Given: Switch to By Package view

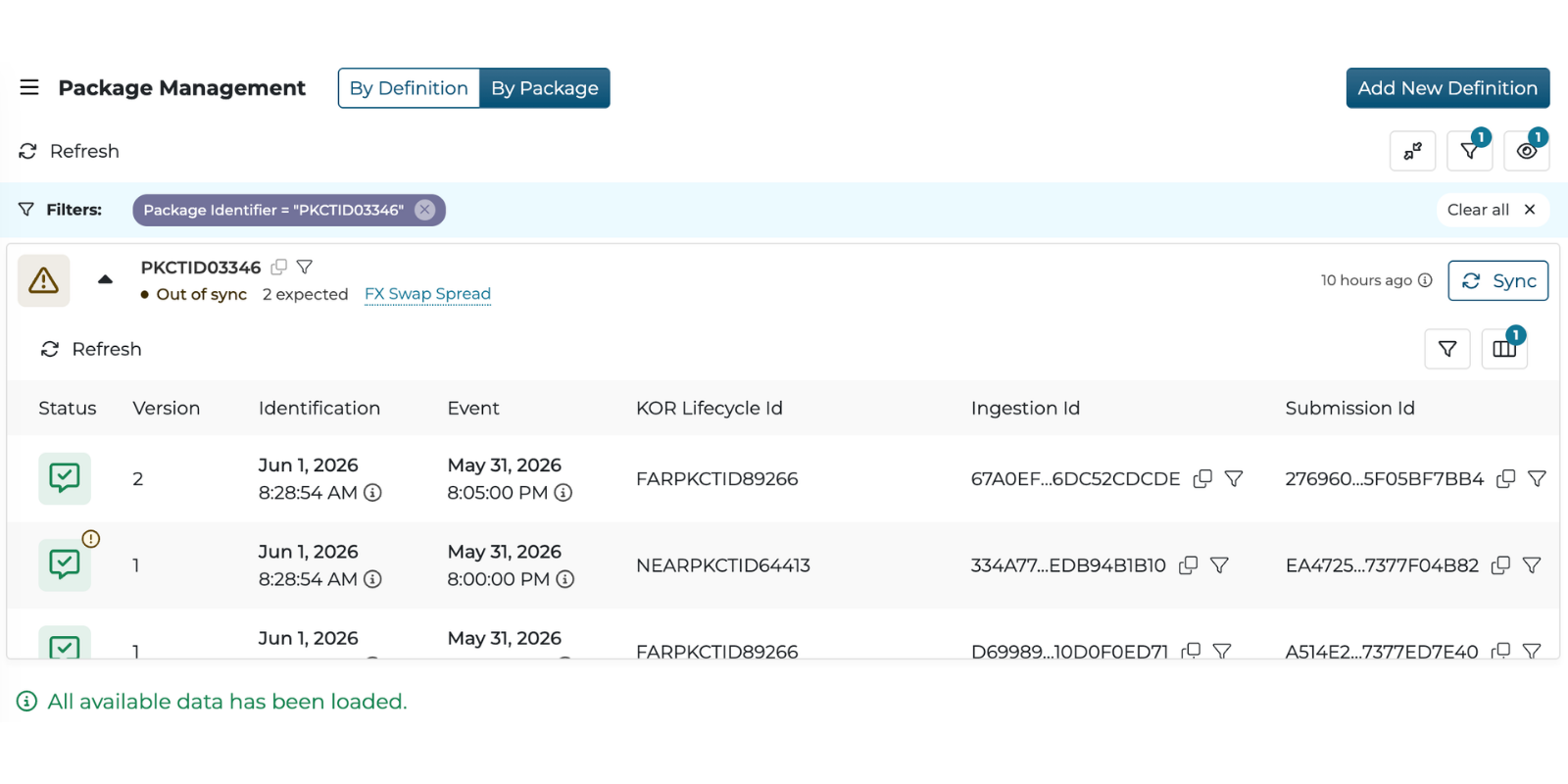Looking at the screenshot, I should pyautogui.click(x=545, y=88).
